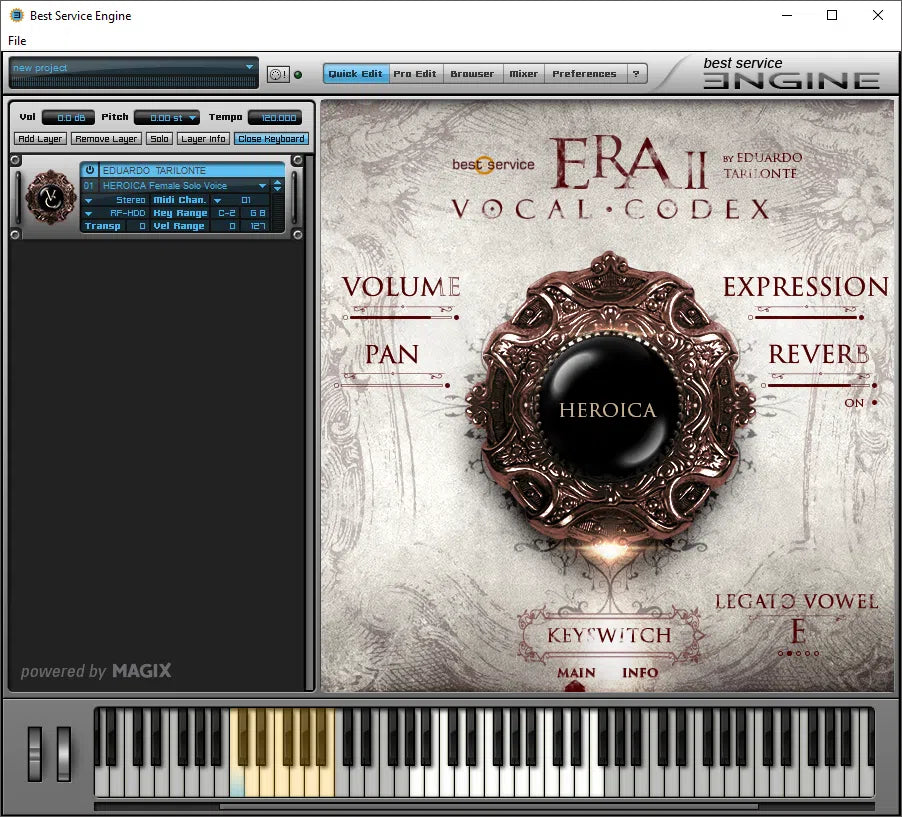This screenshot has height=817, width=902.
Task: Click the Vocal Codex medallion layer thumbnail
Action: 50,198
